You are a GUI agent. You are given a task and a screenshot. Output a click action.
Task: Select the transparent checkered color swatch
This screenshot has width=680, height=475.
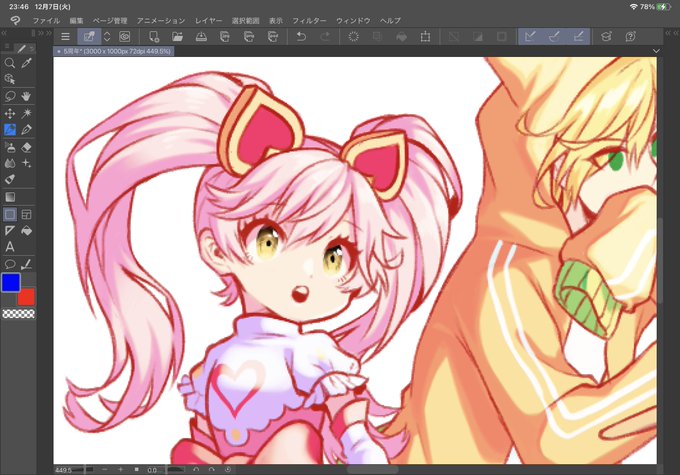click(18, 314)
